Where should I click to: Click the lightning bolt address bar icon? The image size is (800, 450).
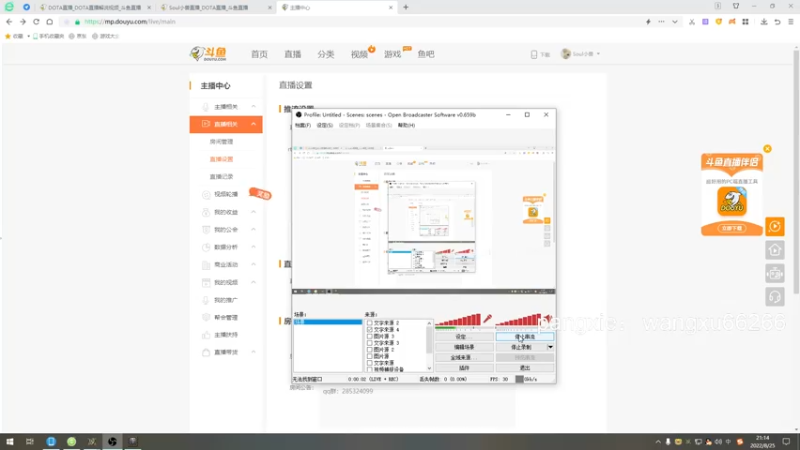tap(648, 22)
